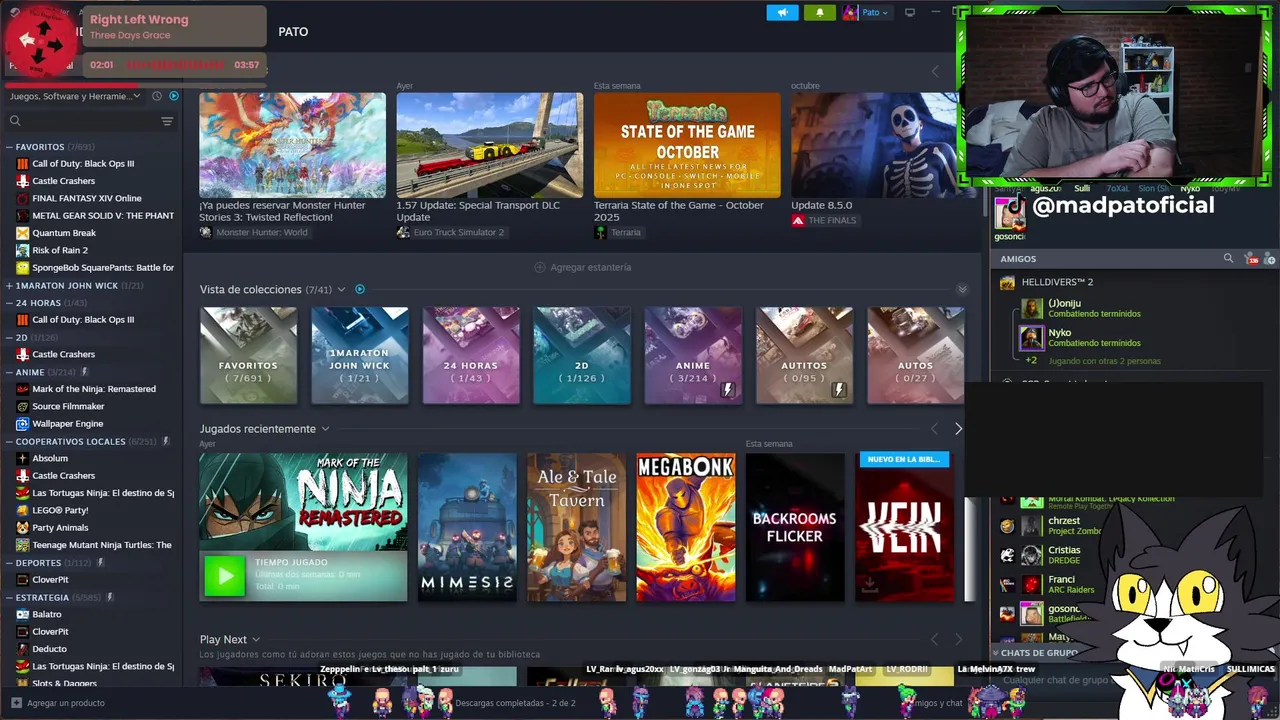Switch to Big Picture mode monitor icon
The image size is (1280, 720).
[910, 13]
